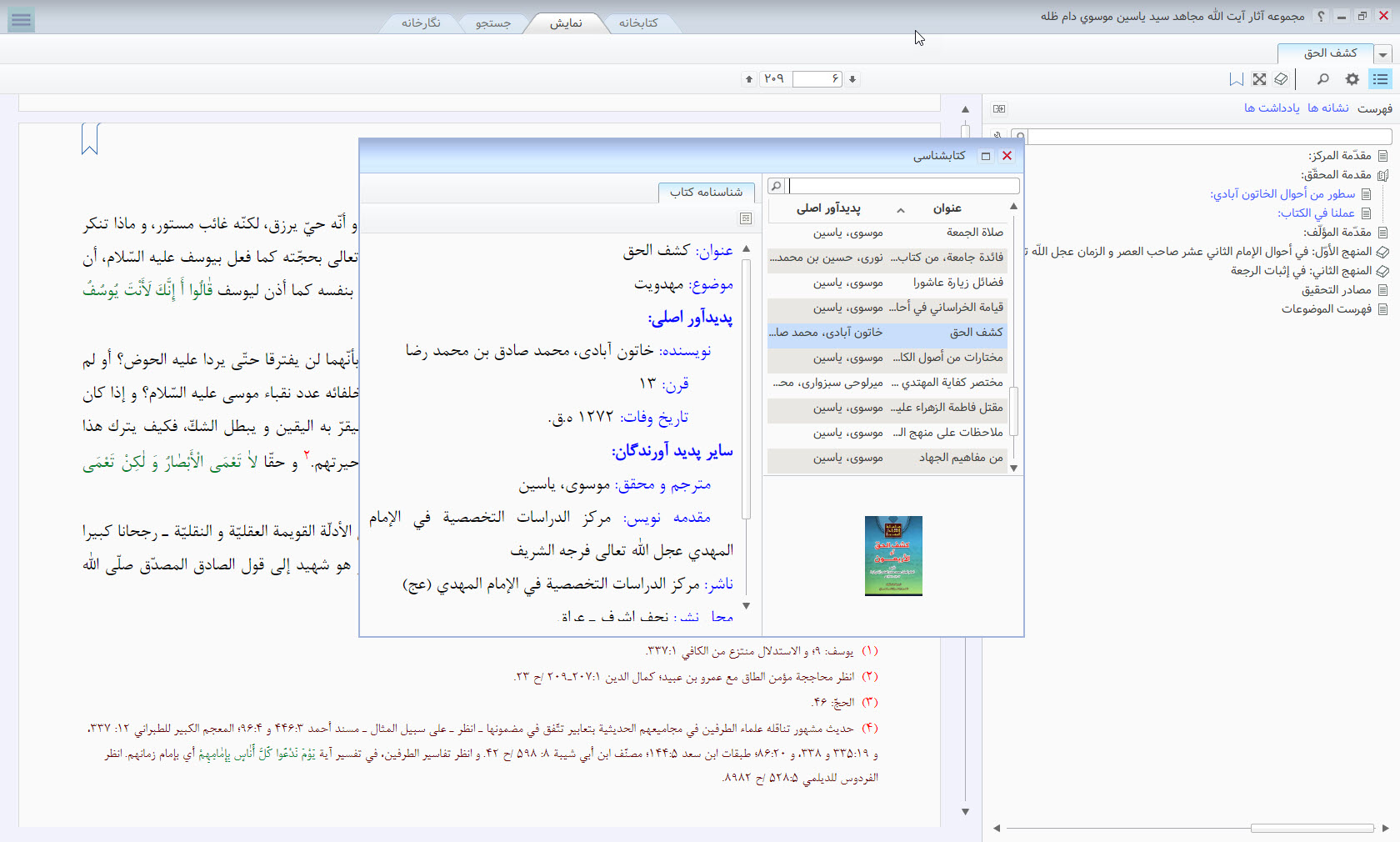Switch to the کتابخانه tab
This screenshot has height=842, width=1400.
(638, 23)
